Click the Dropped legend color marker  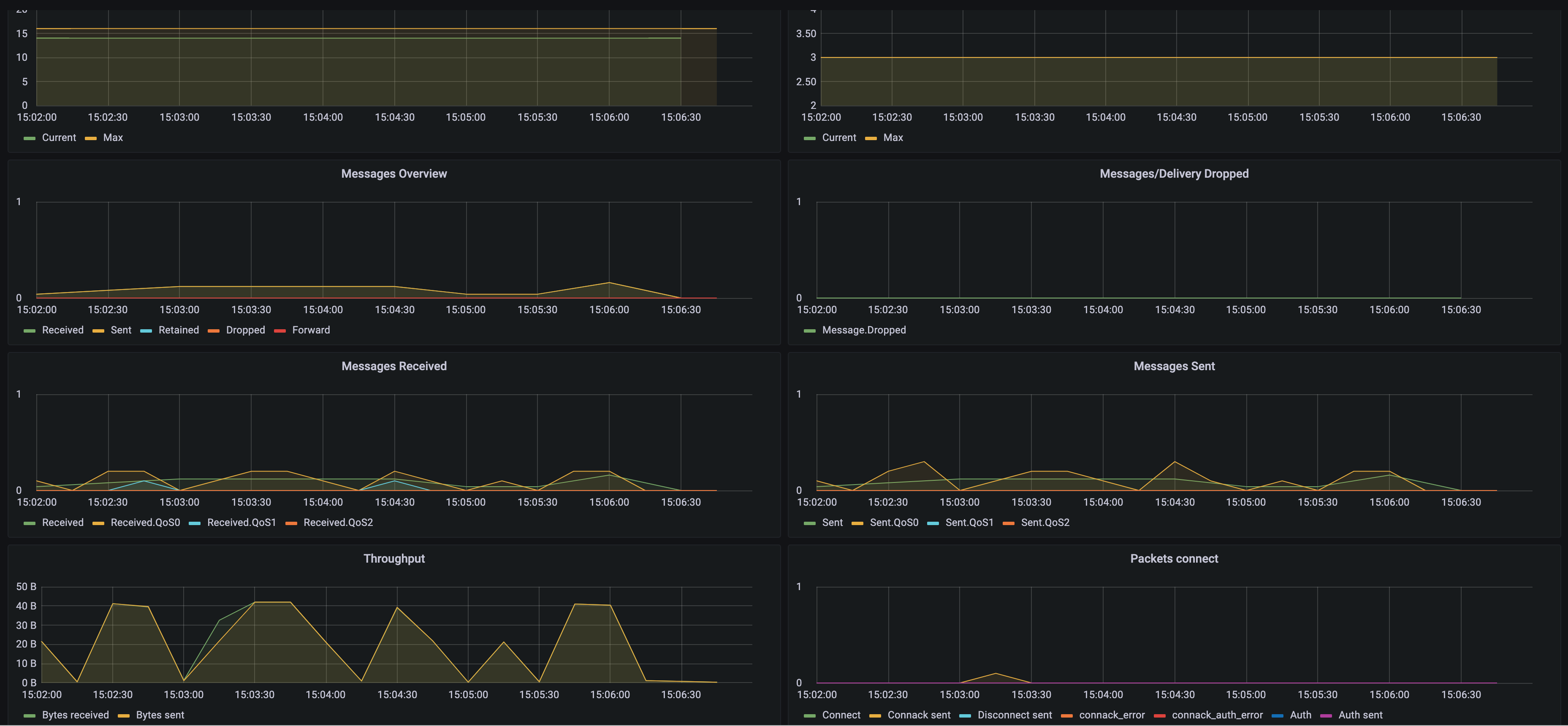pyautogui.click(x=214, y=330)
